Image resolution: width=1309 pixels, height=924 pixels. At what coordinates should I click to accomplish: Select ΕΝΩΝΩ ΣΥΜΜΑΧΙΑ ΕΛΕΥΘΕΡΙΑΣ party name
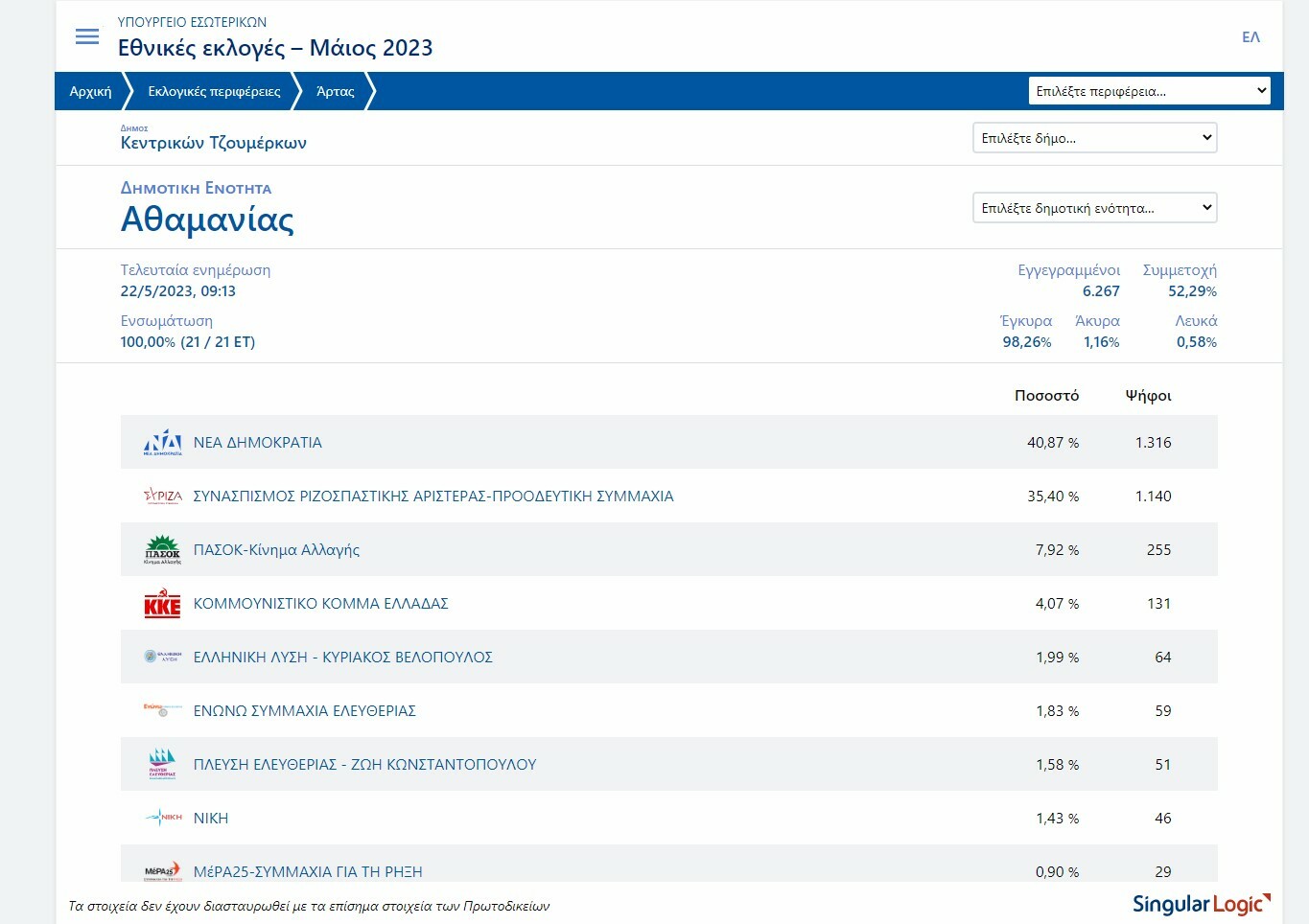pyautogui.click(x=304, y=711)
